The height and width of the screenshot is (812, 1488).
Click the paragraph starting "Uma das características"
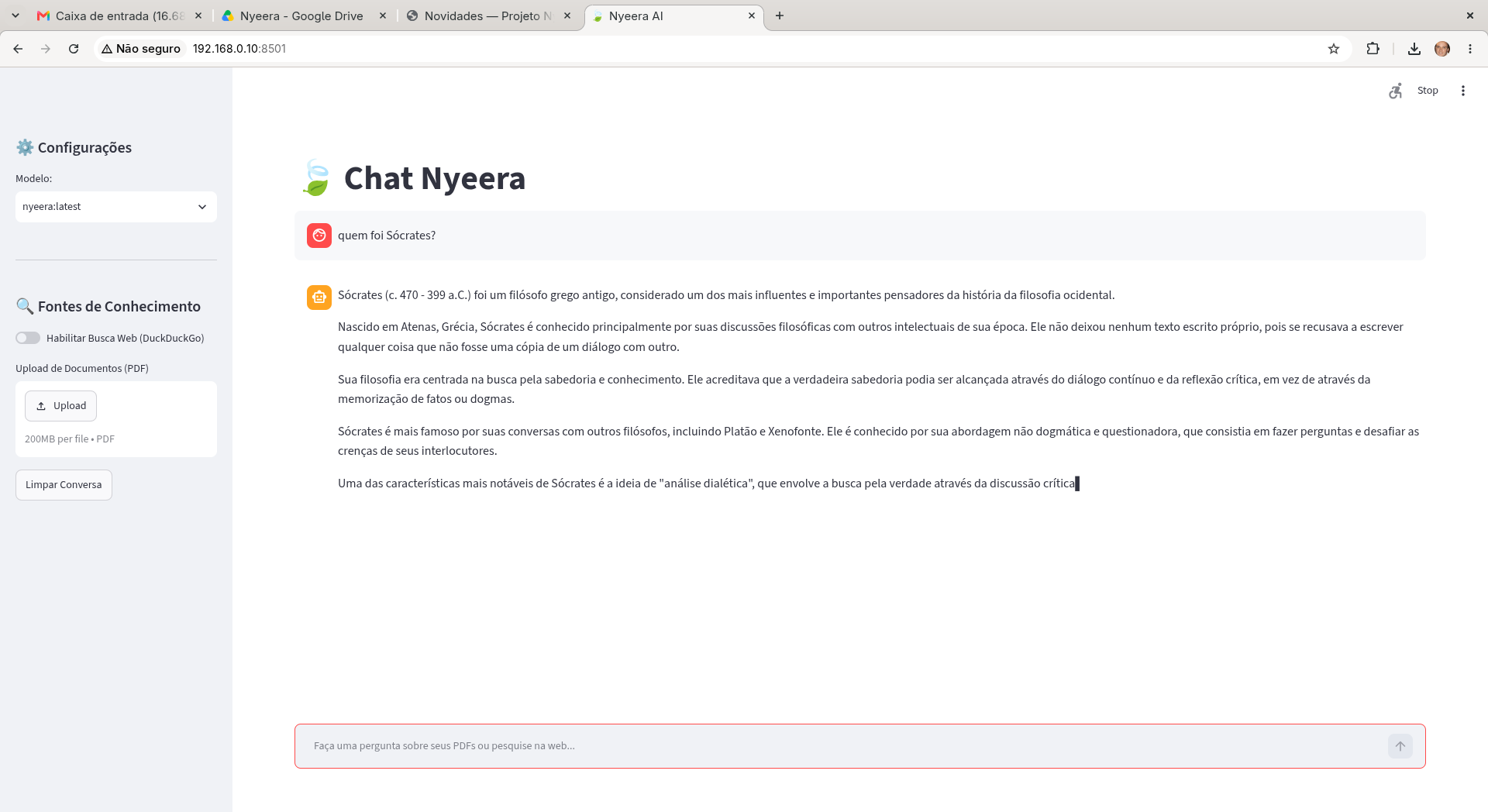click(707, 483)
